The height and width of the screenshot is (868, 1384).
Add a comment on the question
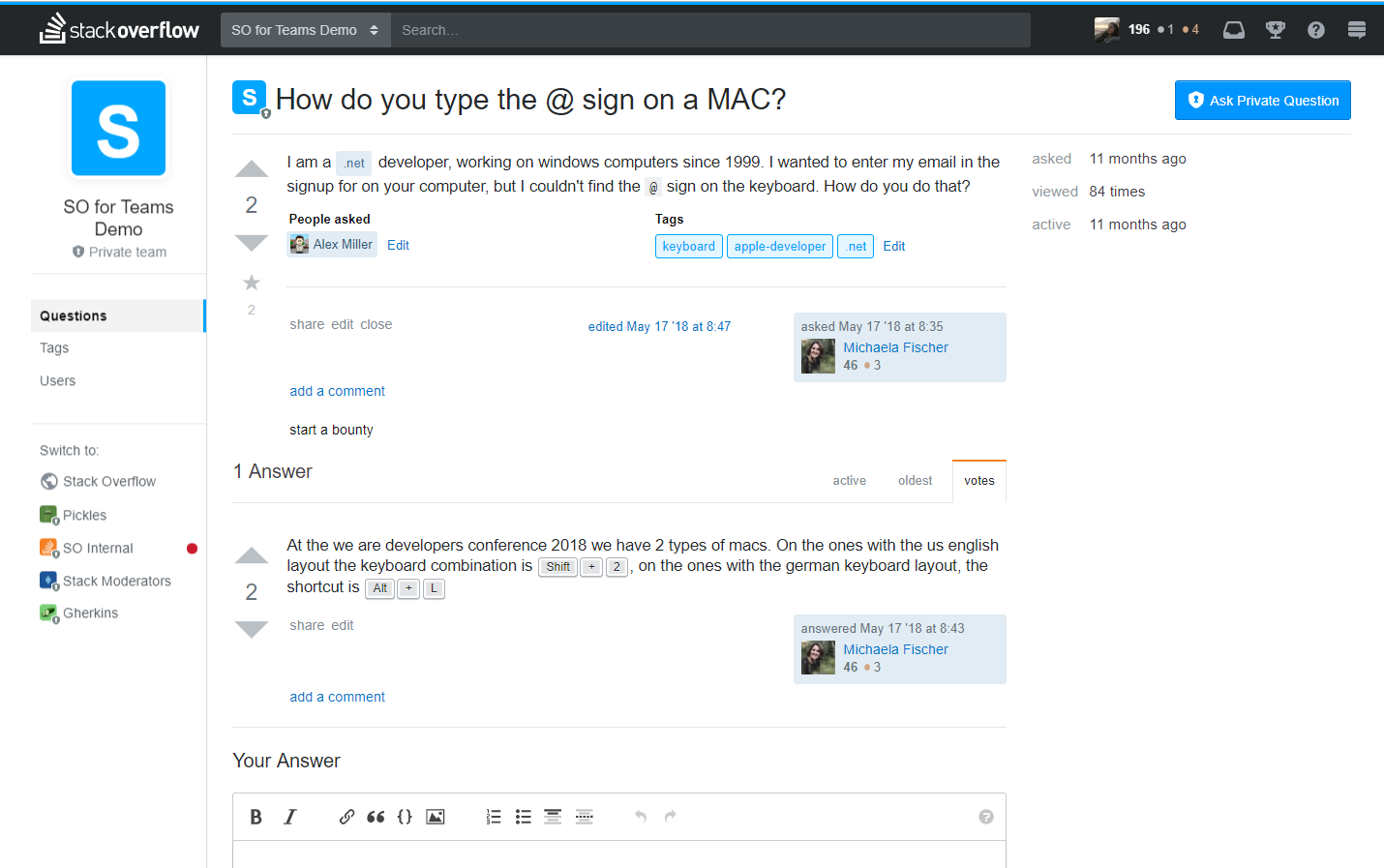[337, 392]
